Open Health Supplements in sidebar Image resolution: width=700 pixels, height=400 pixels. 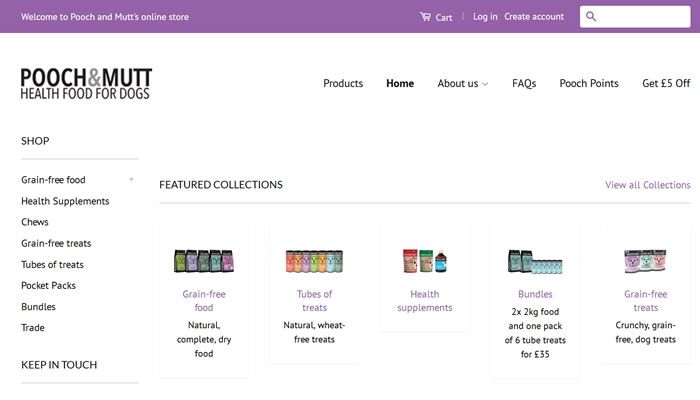(65, 201)
